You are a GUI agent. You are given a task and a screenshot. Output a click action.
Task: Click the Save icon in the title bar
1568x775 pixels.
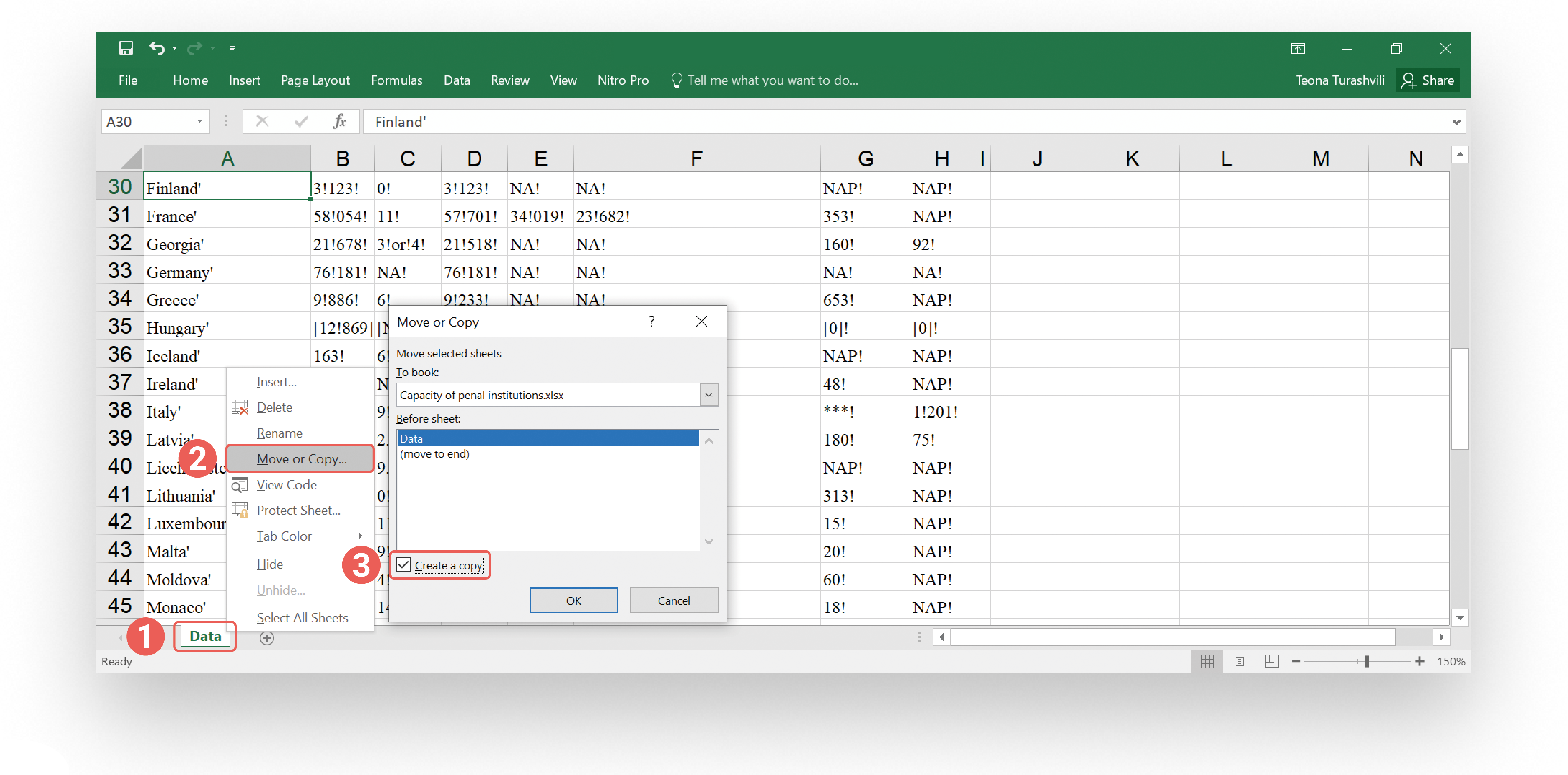[x=125, y=48]
